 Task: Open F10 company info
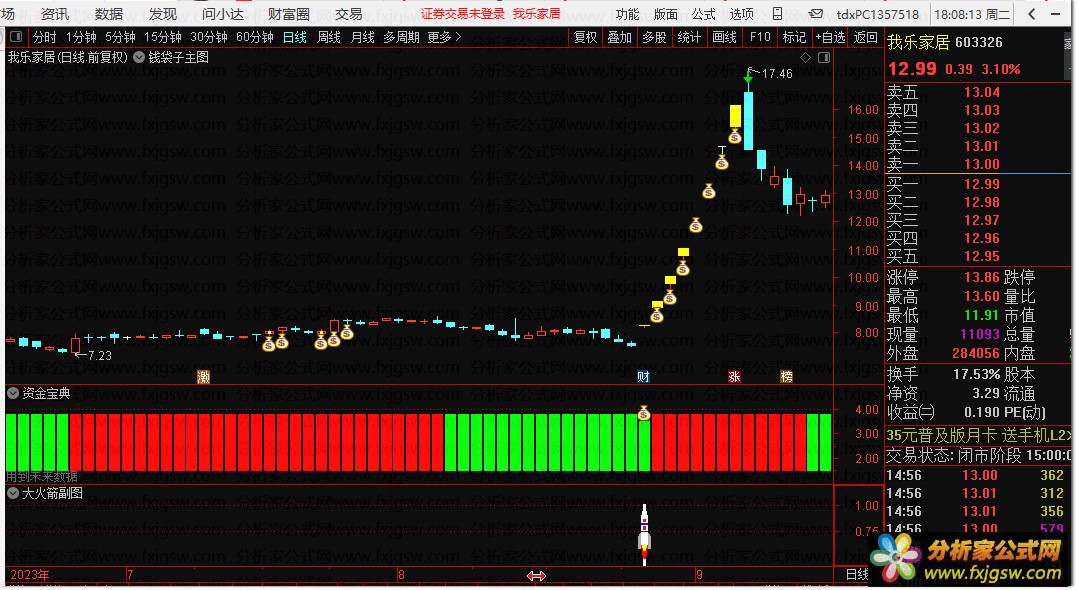[x=760, y=37]
